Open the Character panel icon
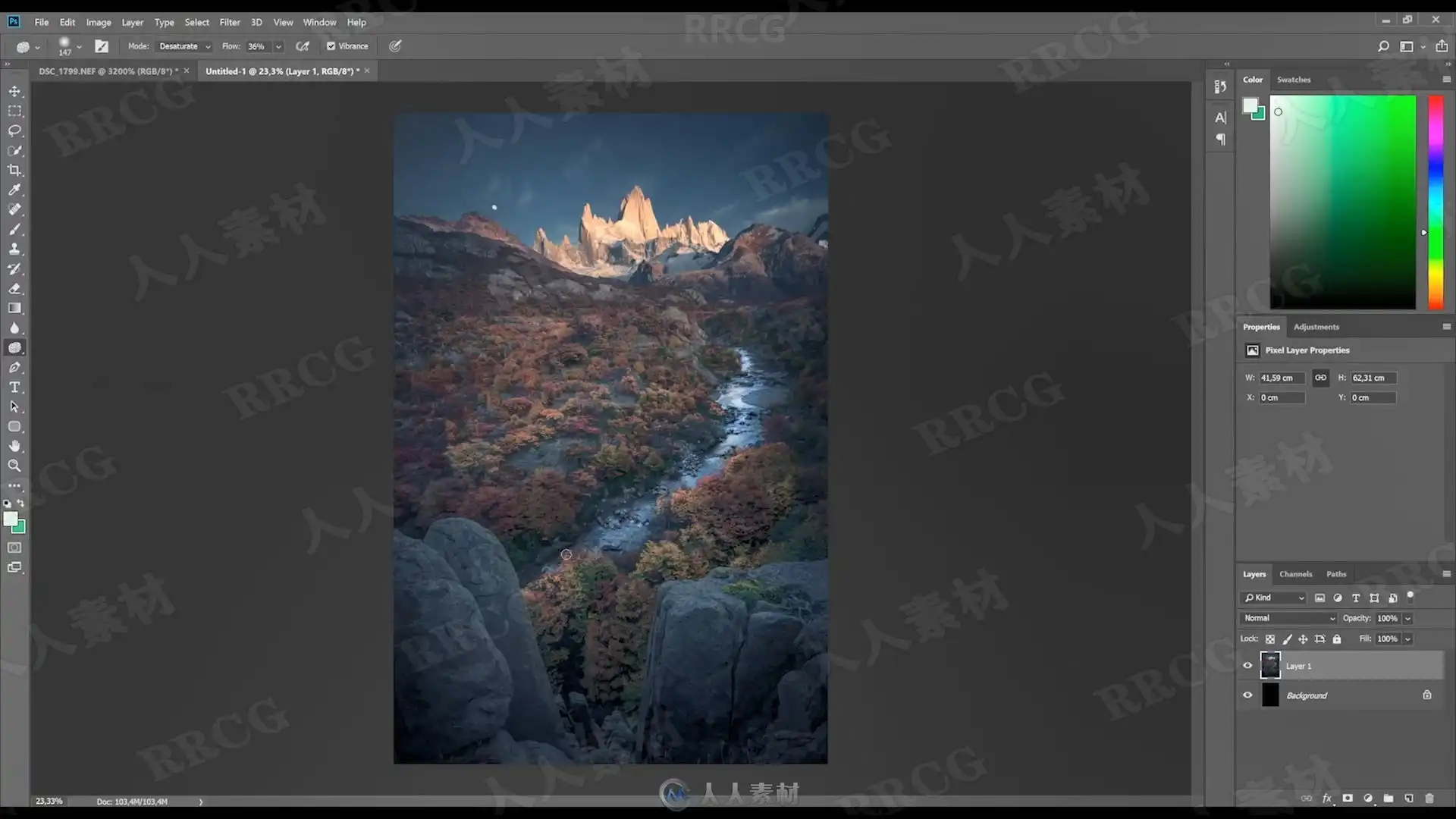This screenshot has height=819, width=1456. pyautogui.click(x=1220, y=118)
